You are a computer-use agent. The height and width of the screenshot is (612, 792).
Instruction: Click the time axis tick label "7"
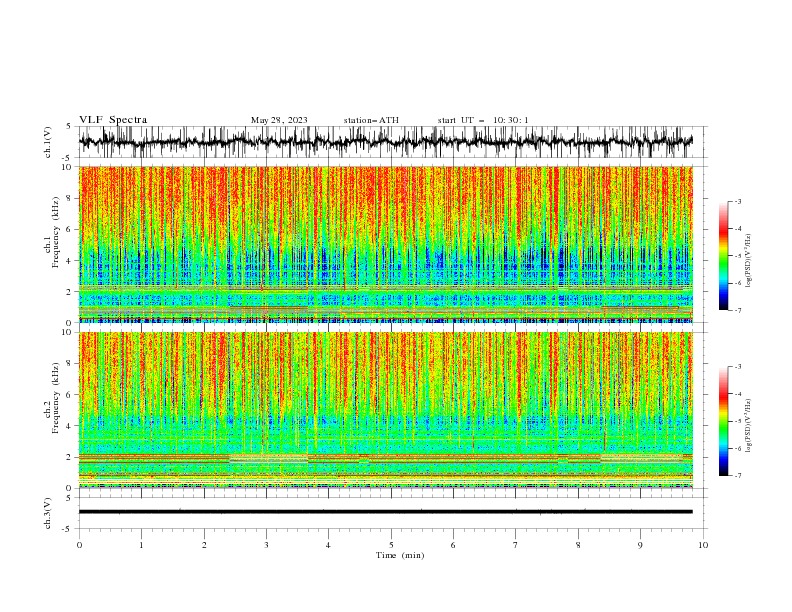tap(516, 545)
